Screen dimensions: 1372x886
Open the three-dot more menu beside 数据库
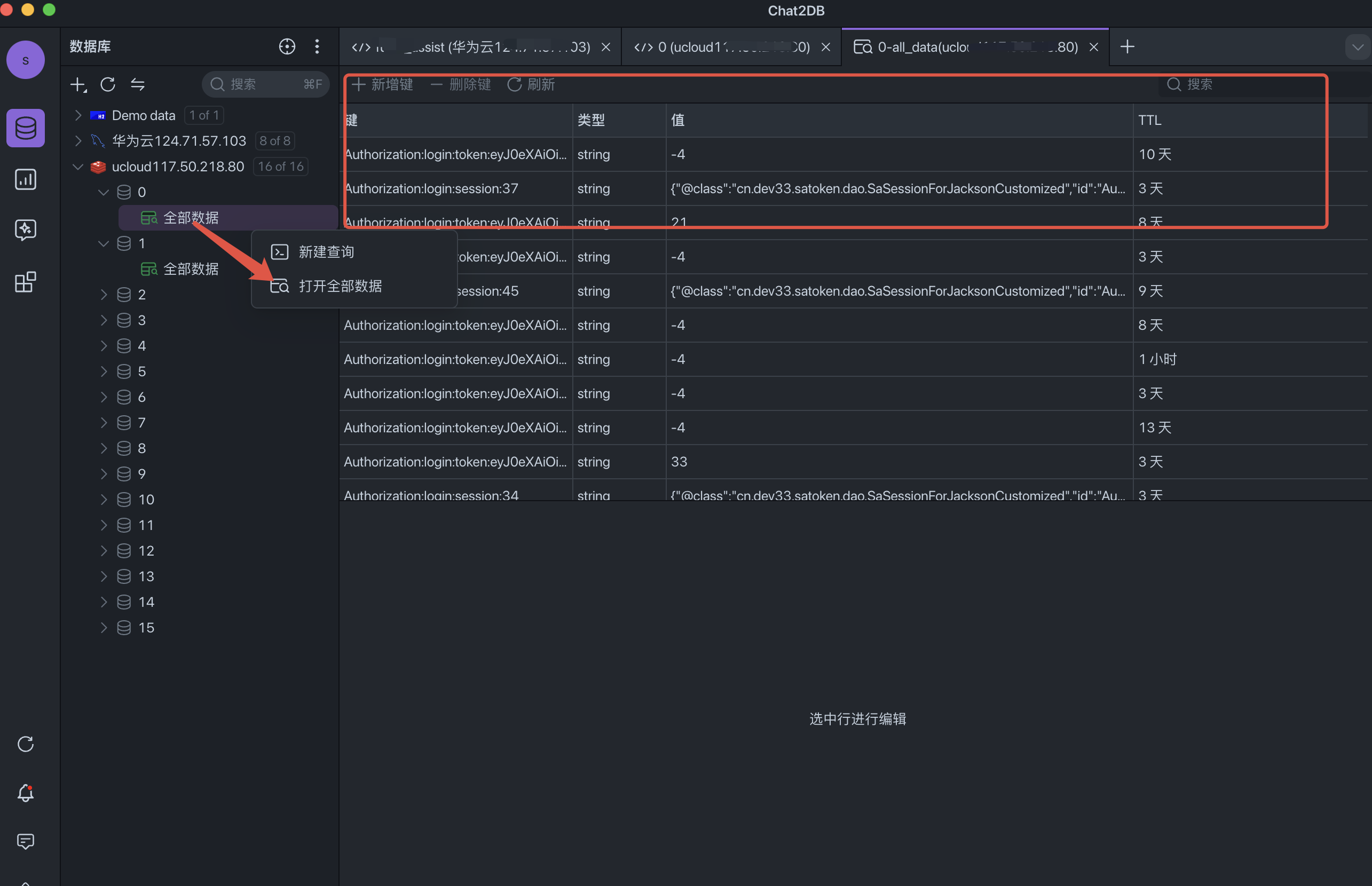click(x=317, y=46)
